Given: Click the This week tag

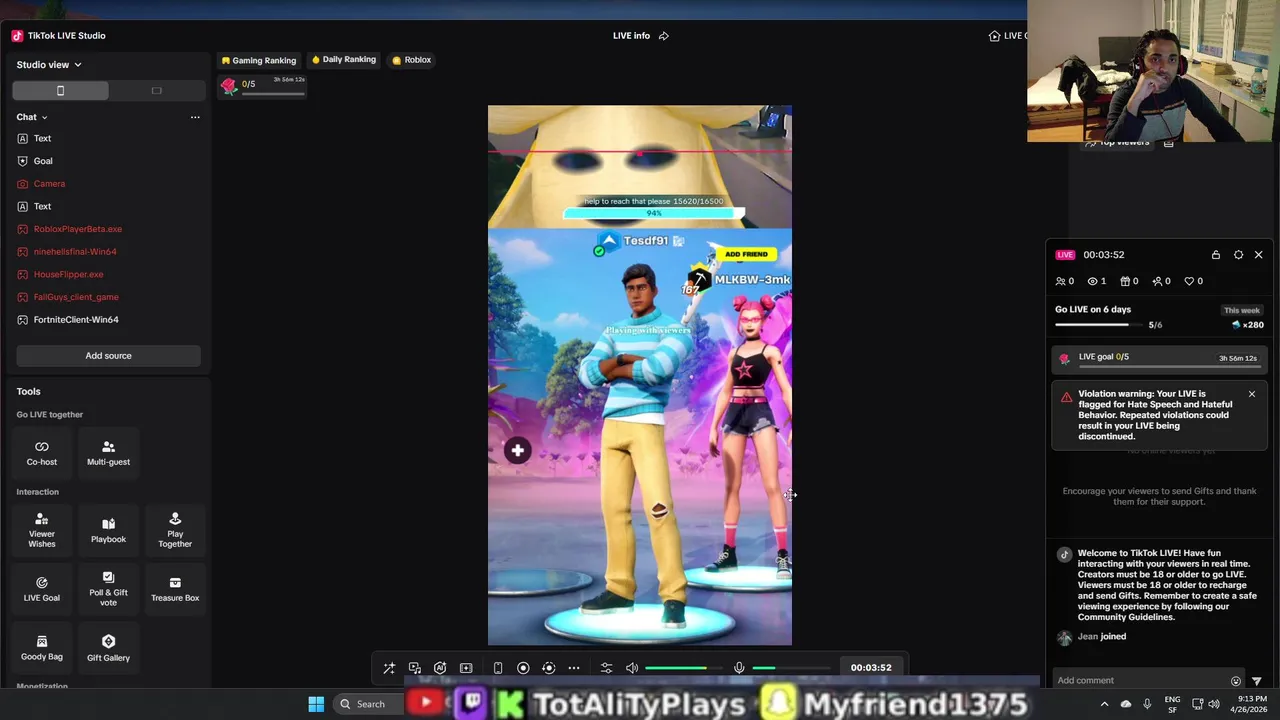Looking at the screenshot, I should point(1242,311).
